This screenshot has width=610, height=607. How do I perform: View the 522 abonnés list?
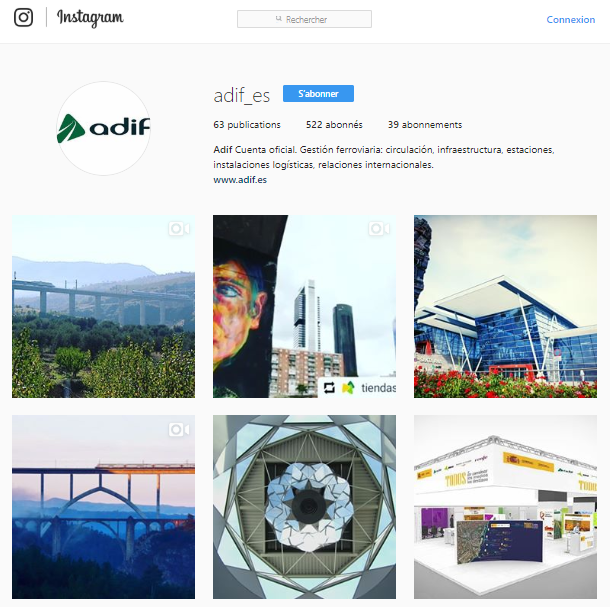tap(334, 125)
